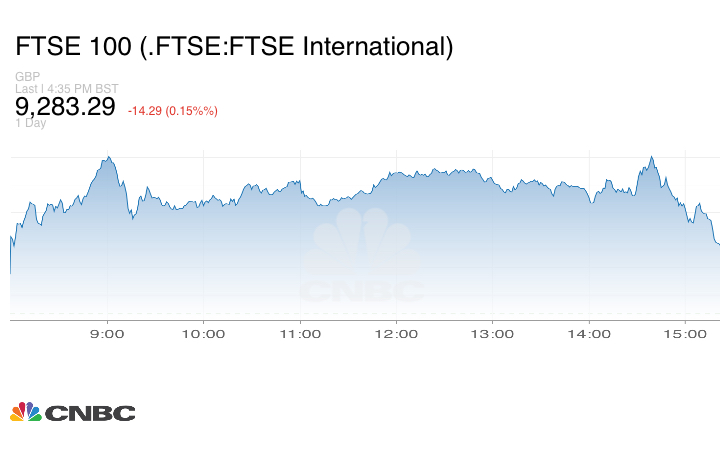Click the 12:00 time axis label

[396, 334]
